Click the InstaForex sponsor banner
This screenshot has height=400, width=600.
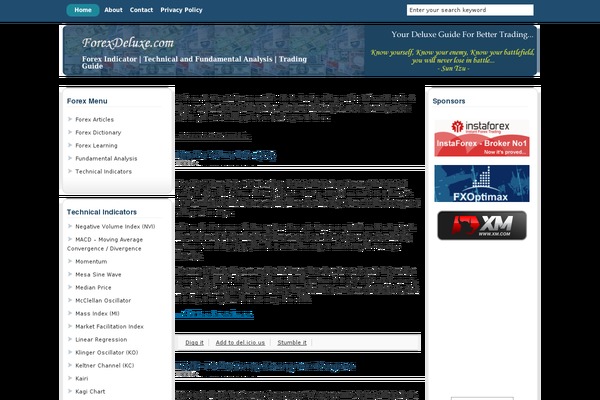point(482,138)
